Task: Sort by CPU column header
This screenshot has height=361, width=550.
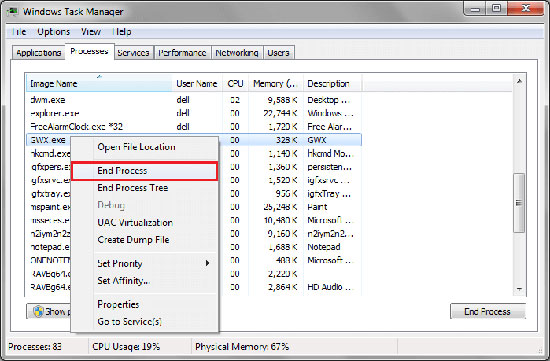Action: point(235,83)
